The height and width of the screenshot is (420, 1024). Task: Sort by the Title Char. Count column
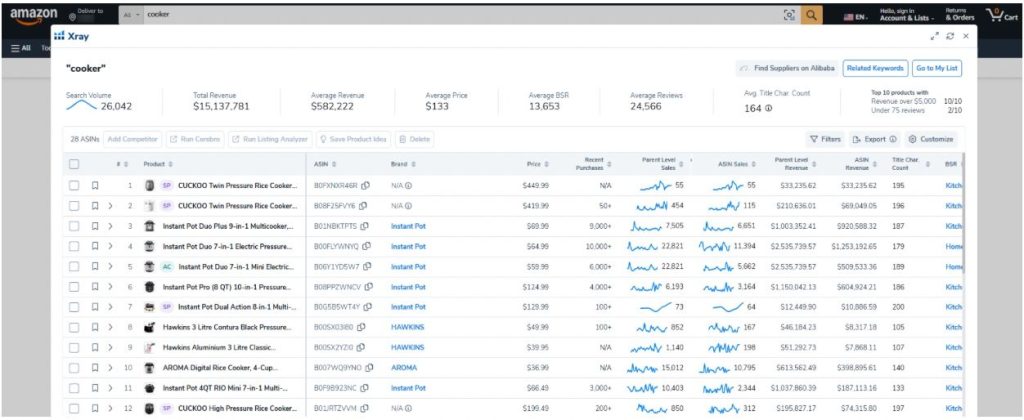(909, 164)
